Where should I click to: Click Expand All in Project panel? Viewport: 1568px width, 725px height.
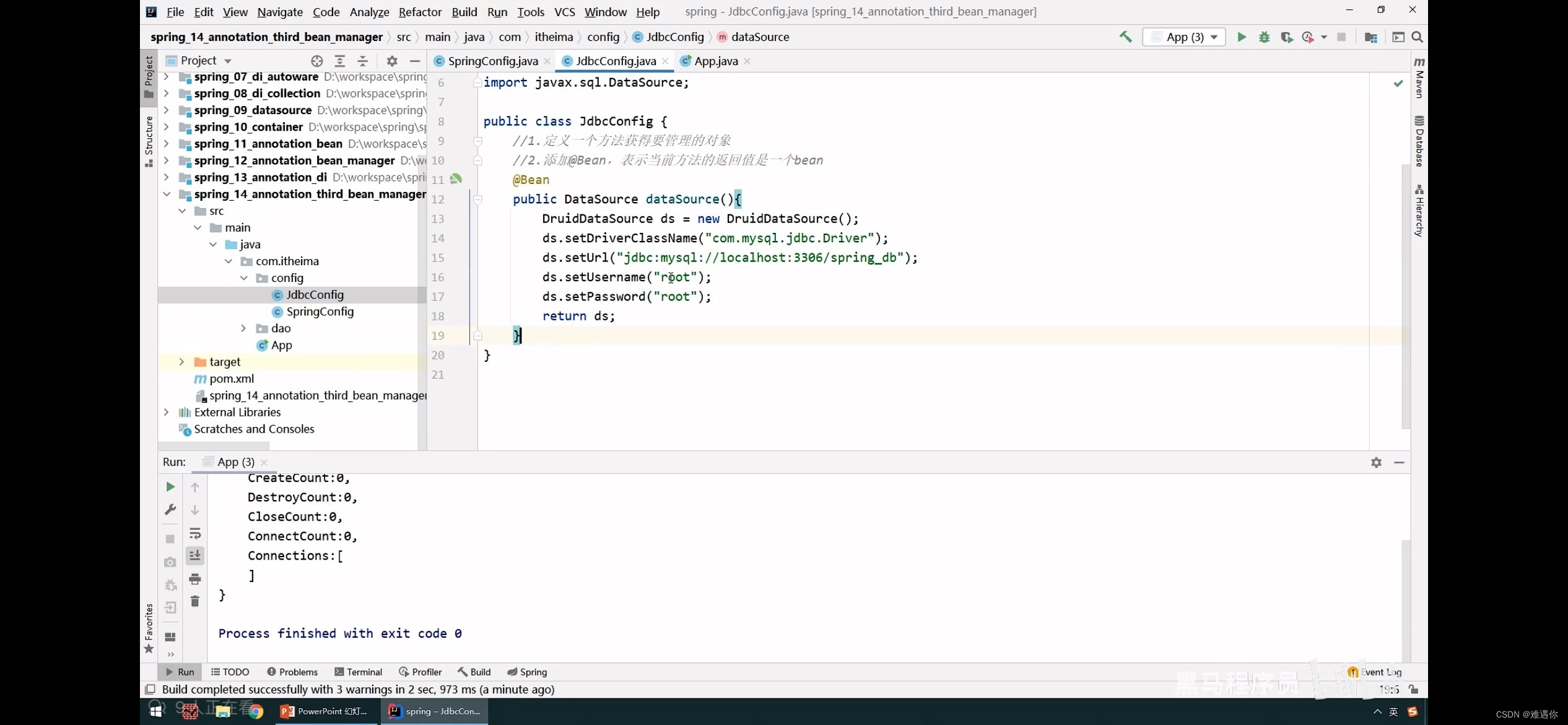pyautogui.click(x=339, y=61)
